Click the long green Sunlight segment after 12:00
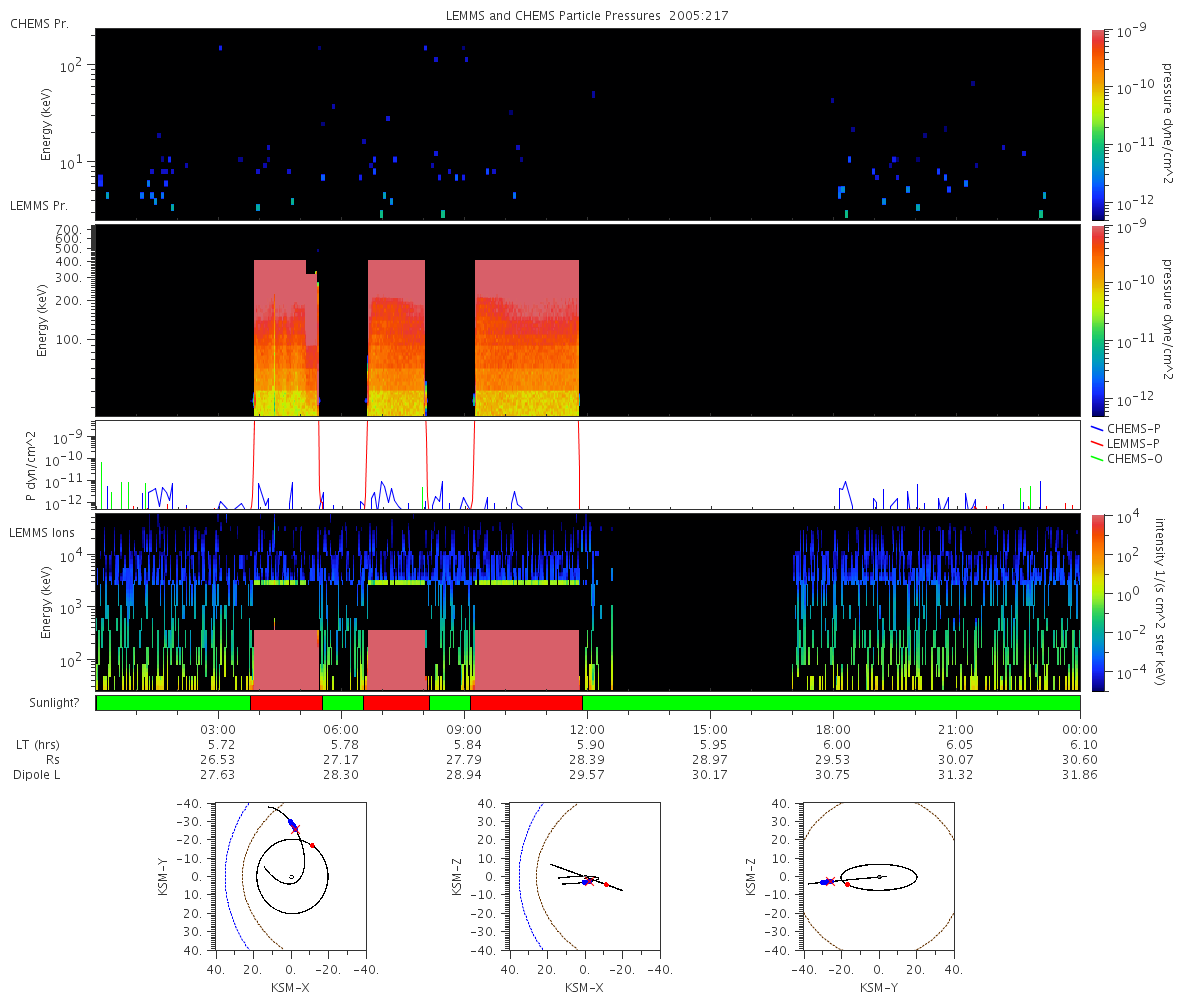 [831, 703]
